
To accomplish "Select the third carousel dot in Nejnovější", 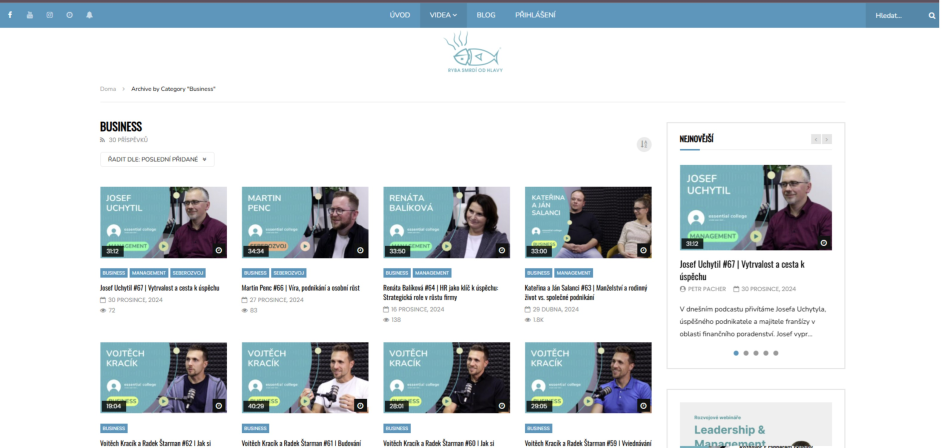I will pyautogui.click(x=756, y=353).
